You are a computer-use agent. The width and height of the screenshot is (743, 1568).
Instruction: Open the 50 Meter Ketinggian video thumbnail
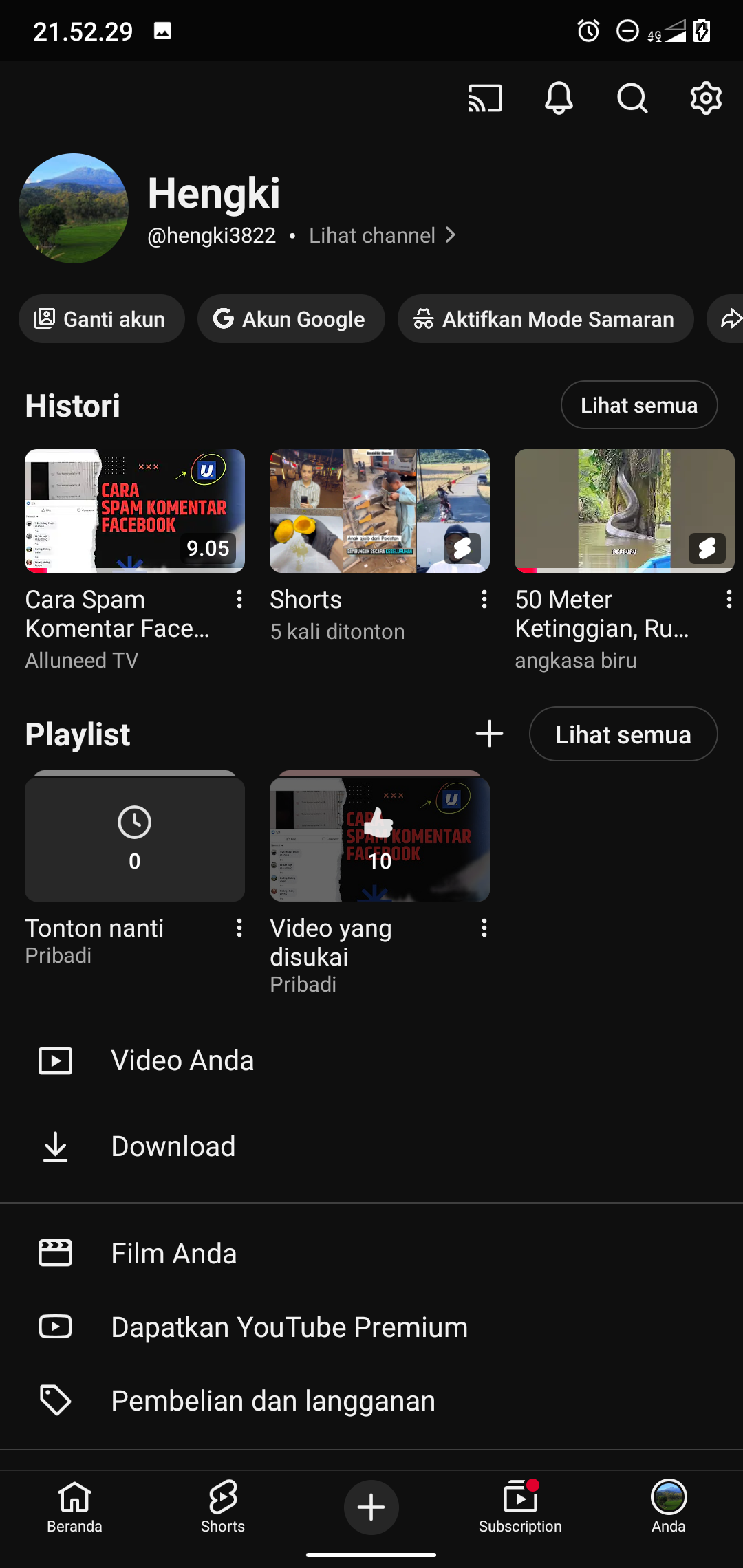point(624,511)
